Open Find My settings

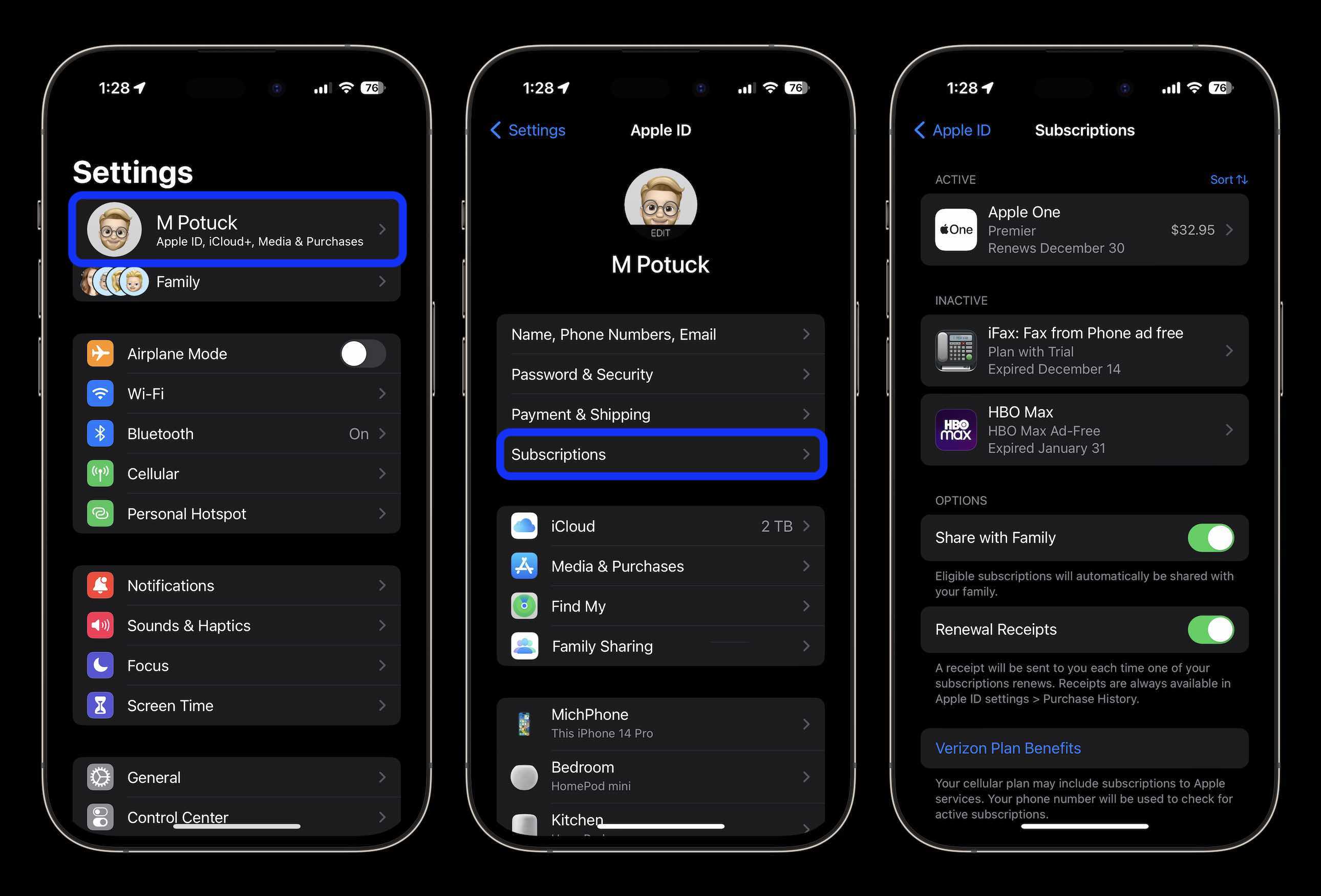pyautogui.click(x=661, y=605)
